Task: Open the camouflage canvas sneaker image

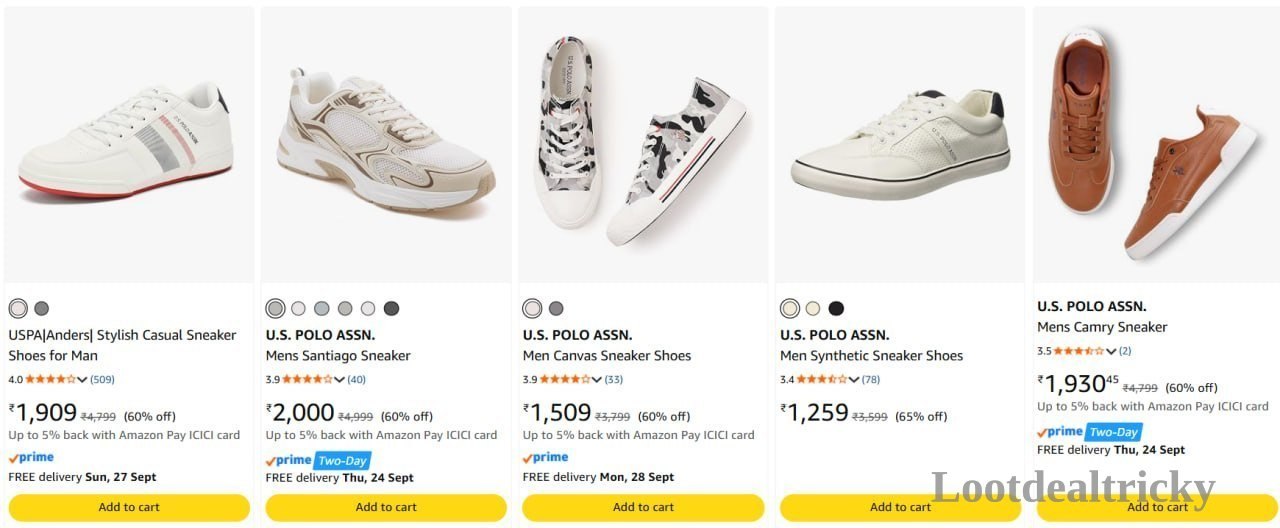Action: (x=643, y=145)
